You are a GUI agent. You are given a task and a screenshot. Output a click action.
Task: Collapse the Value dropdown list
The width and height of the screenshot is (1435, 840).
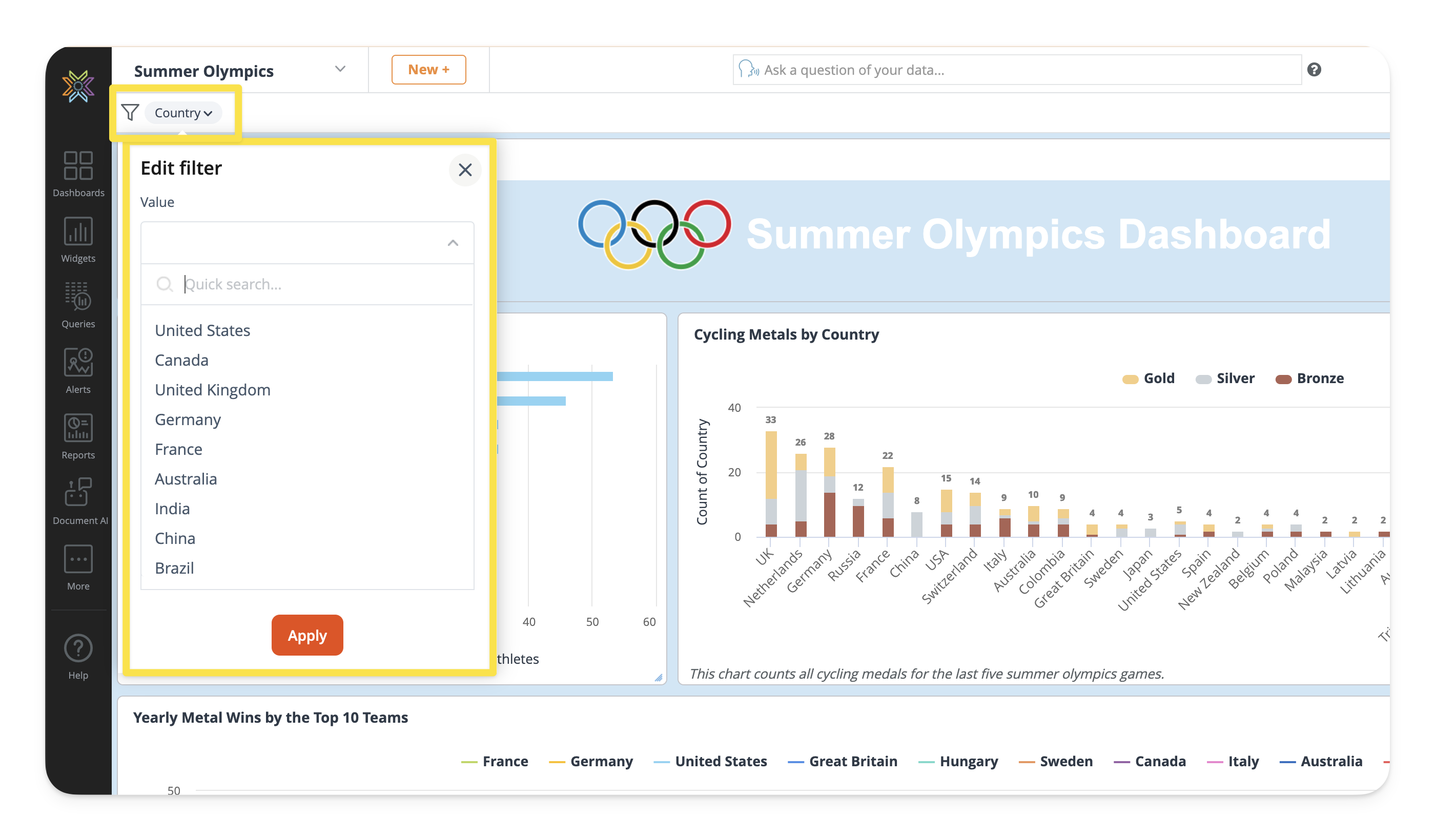coord(453,243)
